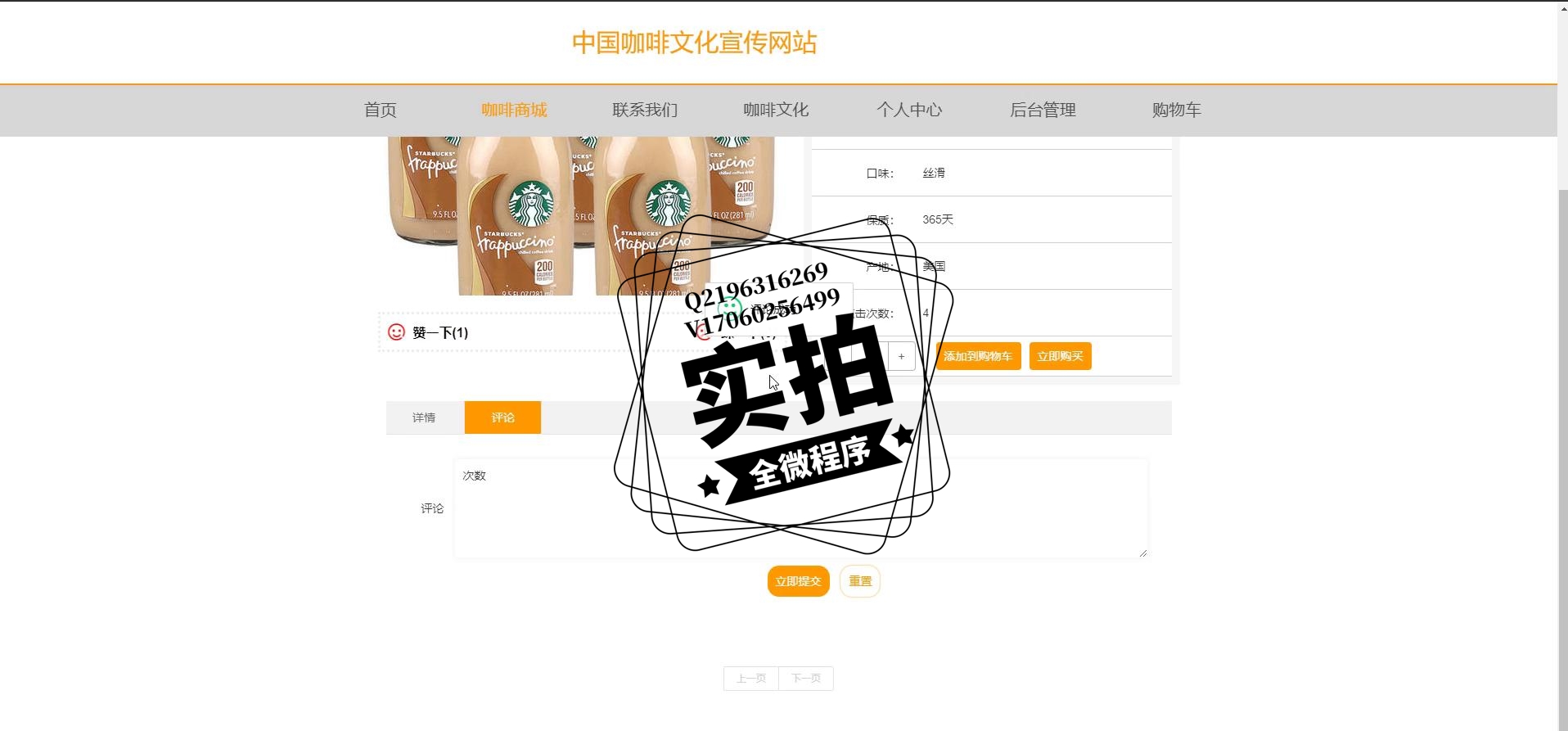Click the 评论 field label

pyautogui.click(x=432, y=508)
